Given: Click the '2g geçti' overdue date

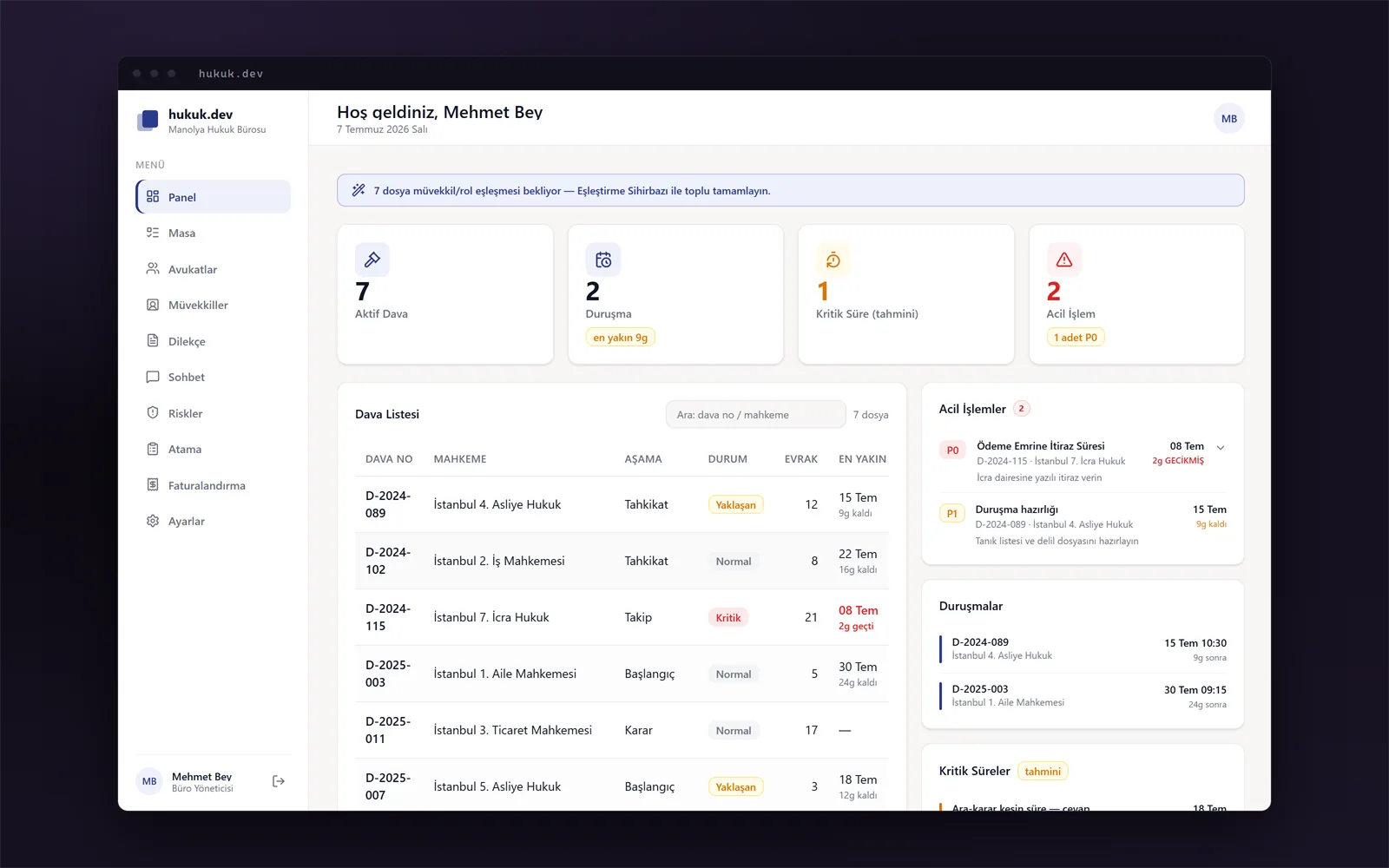Looking at the screenshot, I should [x=856, y=627].
